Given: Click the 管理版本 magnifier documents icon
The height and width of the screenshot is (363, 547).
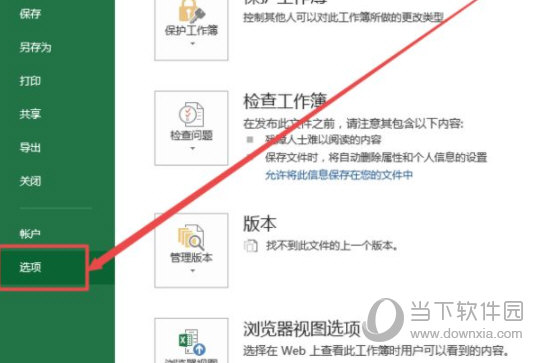Looking at the screenshot, I should click(191, 236).
